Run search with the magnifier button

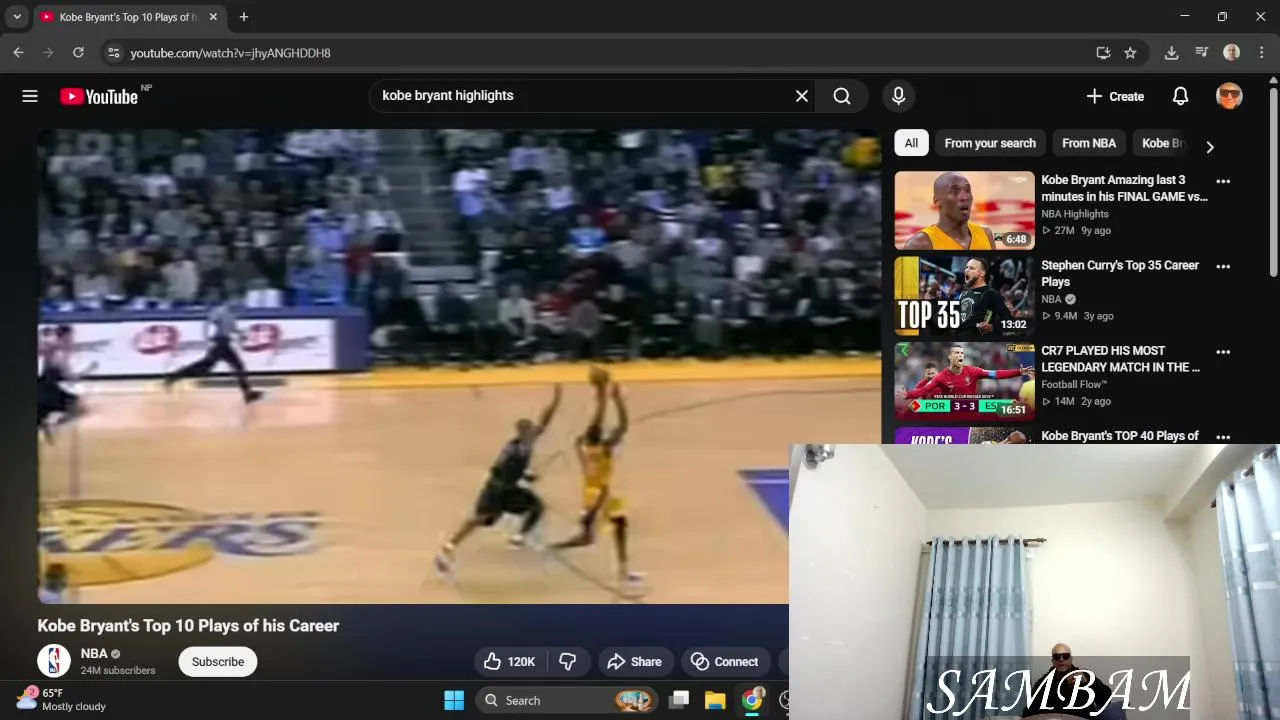point(842,96)
